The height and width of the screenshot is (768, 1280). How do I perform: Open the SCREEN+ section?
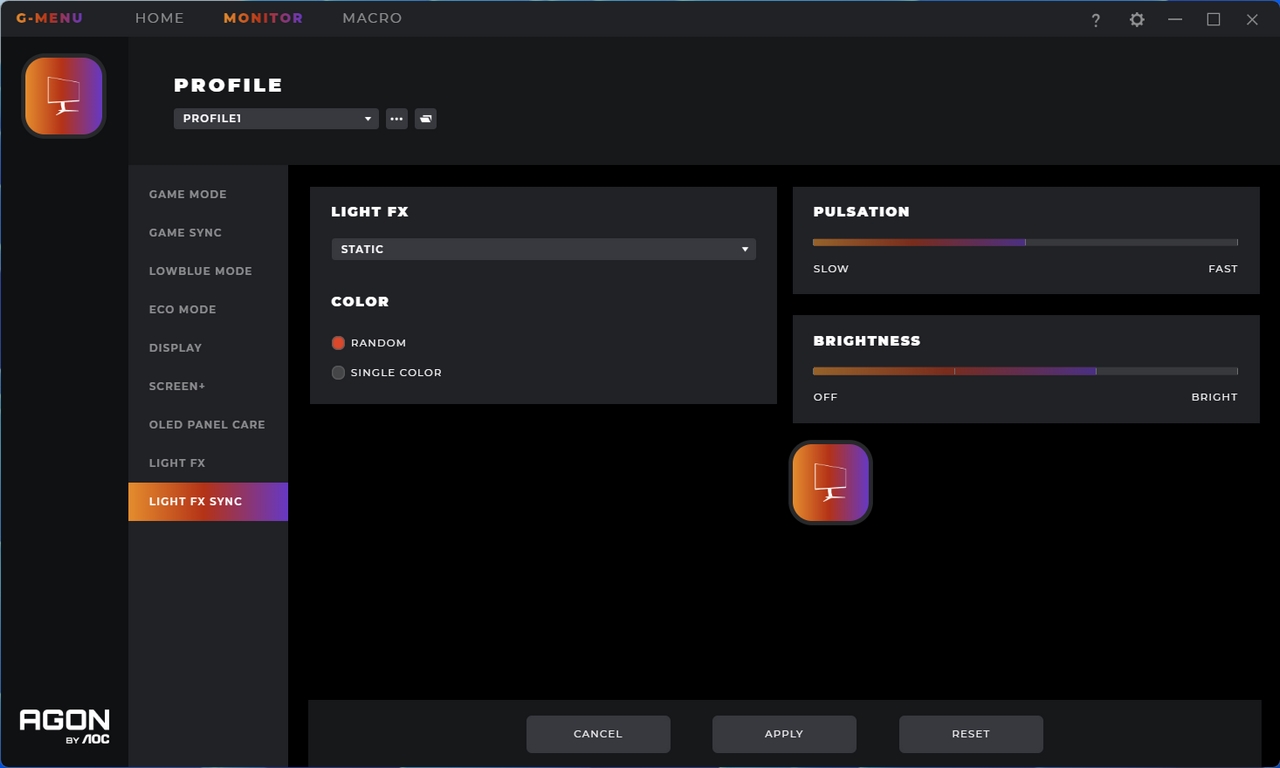point(208,386)
